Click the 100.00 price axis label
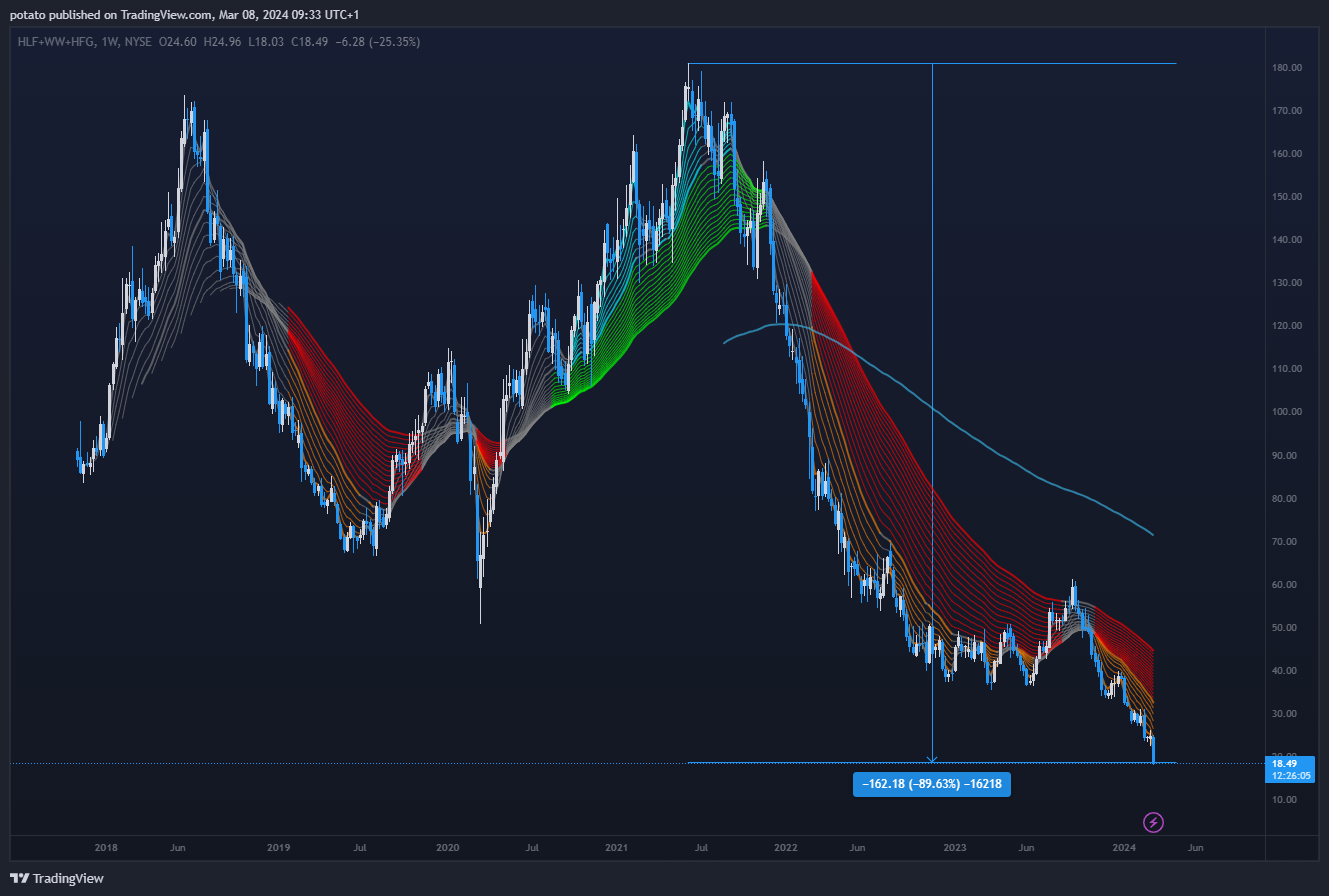The image size is (1329, 896). point(1287,412)
